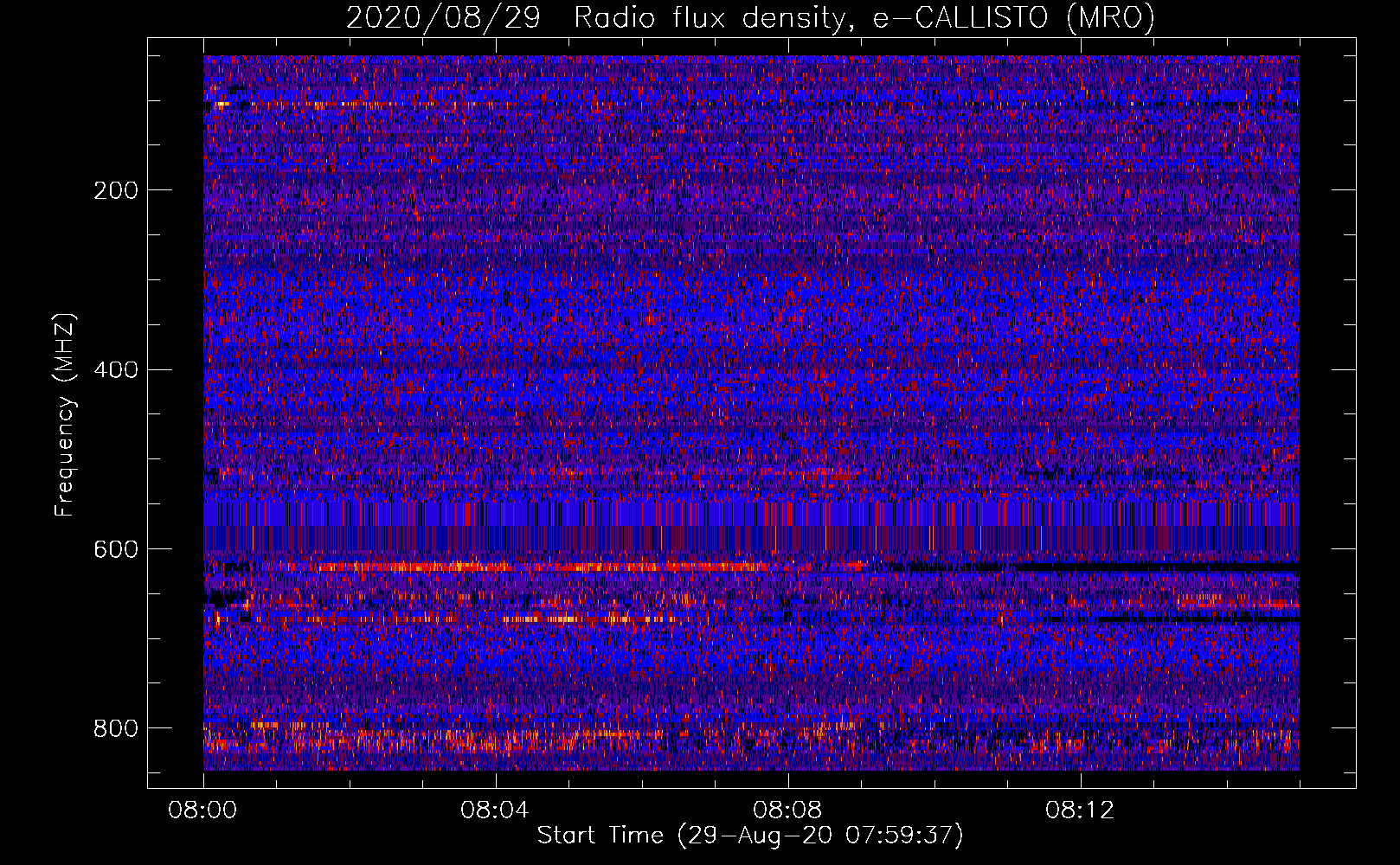Click the 600 frequency tick label
The image size is (1400, 865).
point(116,550)
